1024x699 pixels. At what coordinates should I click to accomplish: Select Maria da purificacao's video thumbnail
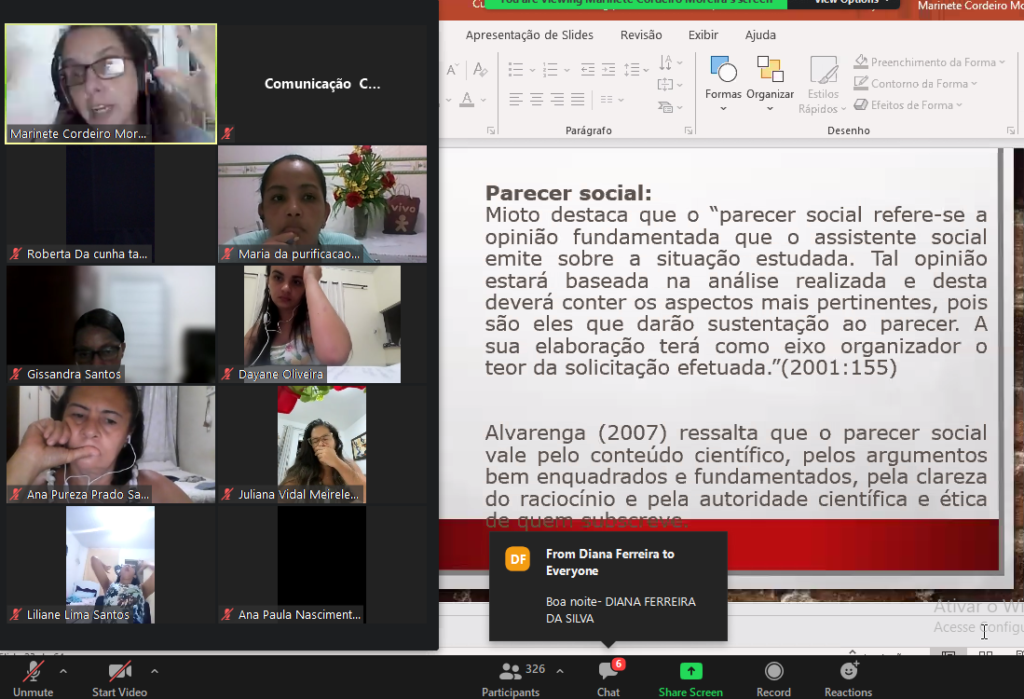[323, 204]
